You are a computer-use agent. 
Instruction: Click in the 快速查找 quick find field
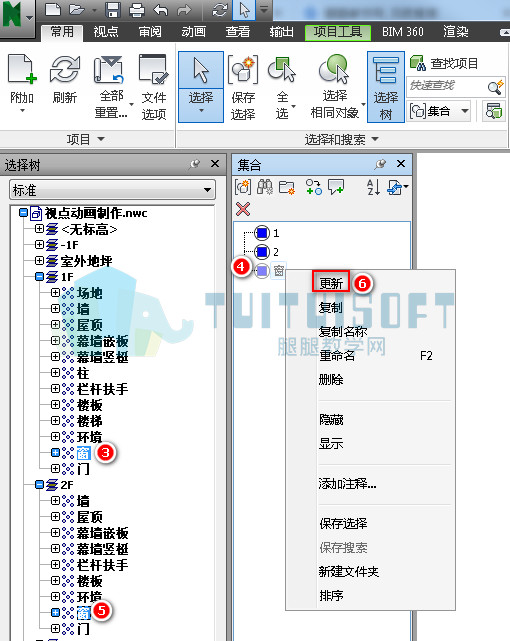(x=445, y=86)
